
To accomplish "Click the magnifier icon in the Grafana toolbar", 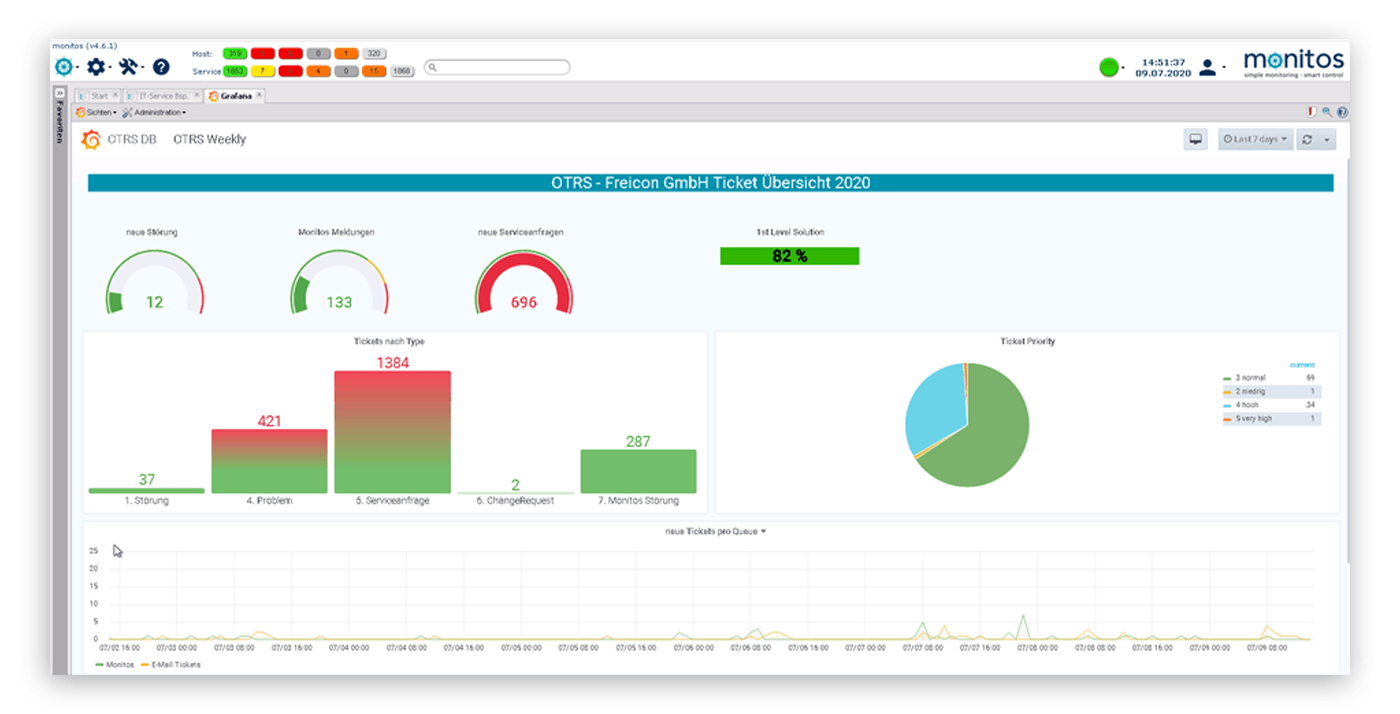I will (x=1327, y=112).
